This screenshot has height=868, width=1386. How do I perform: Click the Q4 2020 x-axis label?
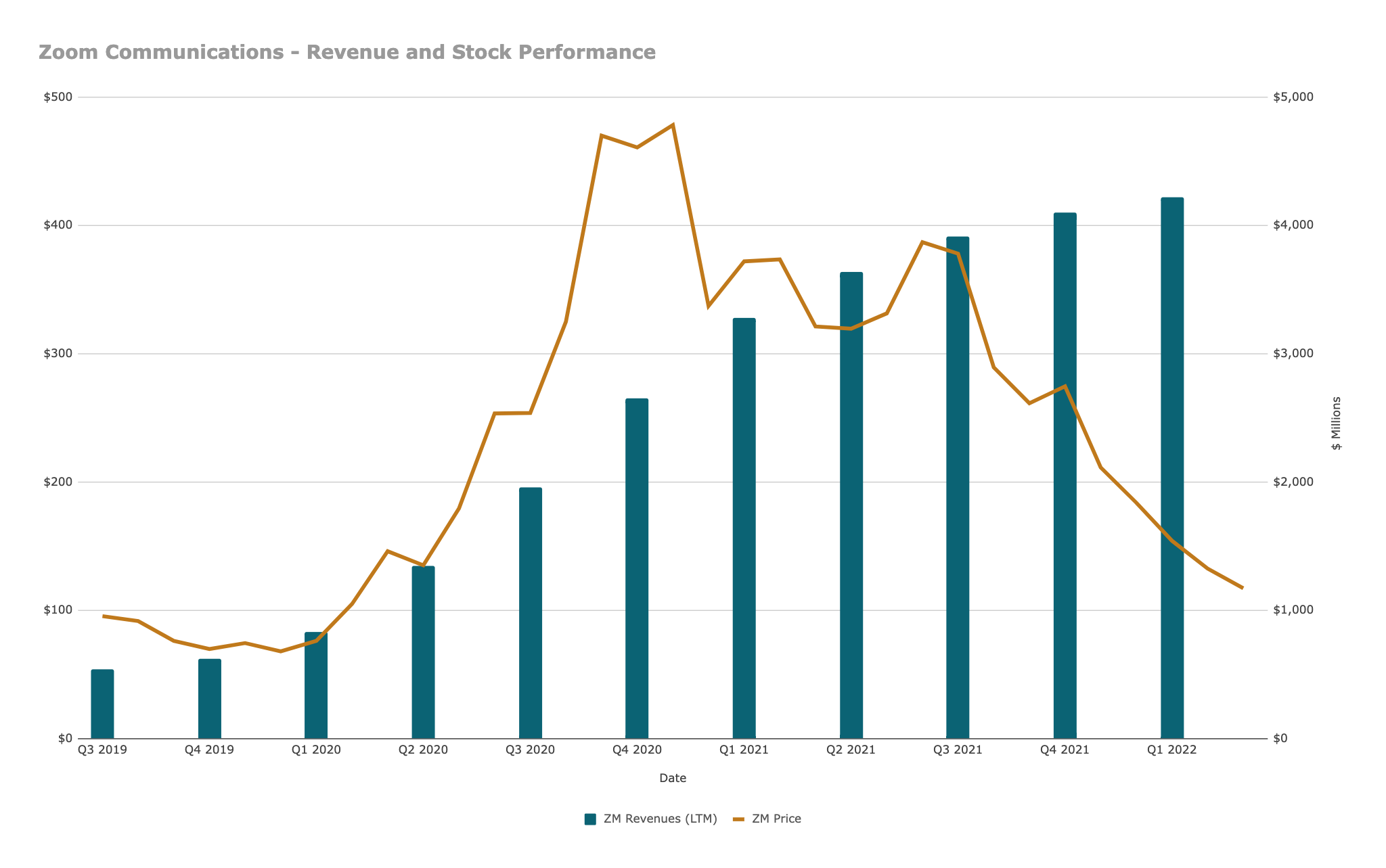(x=637, y=750)
